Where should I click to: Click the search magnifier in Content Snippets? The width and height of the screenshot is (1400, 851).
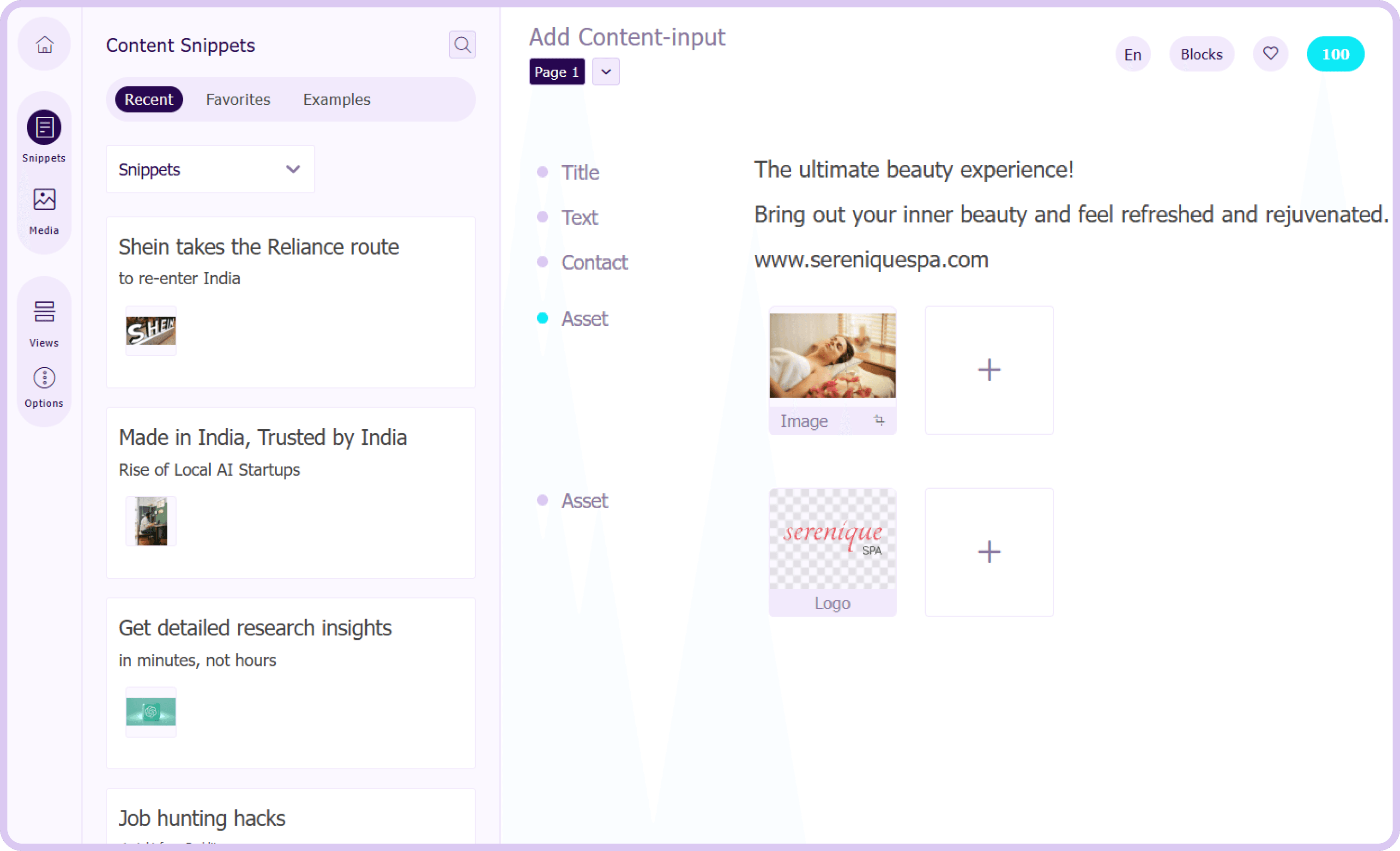pyautogui.click(x=462, y=44)
